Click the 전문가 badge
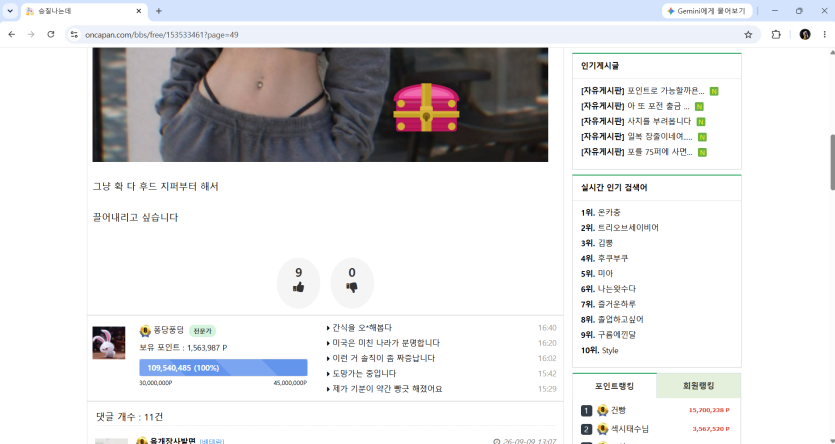Screen dimensions: 835x444 (x=202, y=331)
